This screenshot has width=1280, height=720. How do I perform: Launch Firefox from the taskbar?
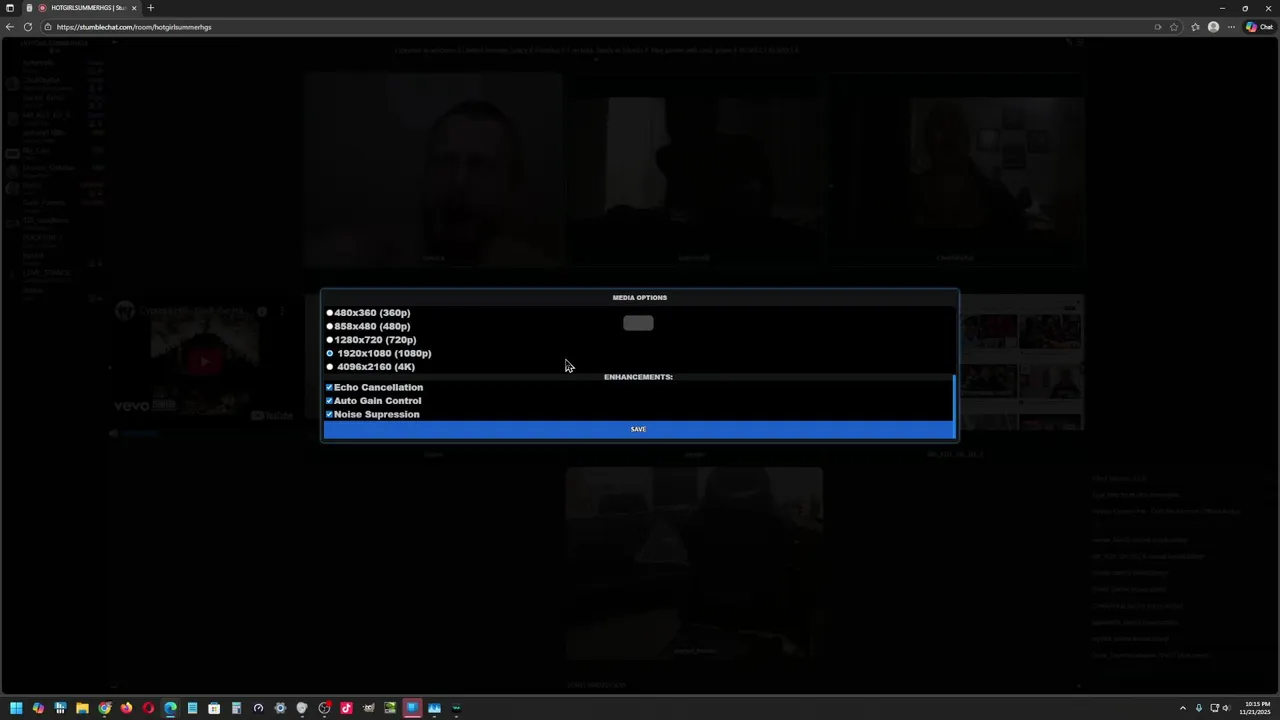126,708
